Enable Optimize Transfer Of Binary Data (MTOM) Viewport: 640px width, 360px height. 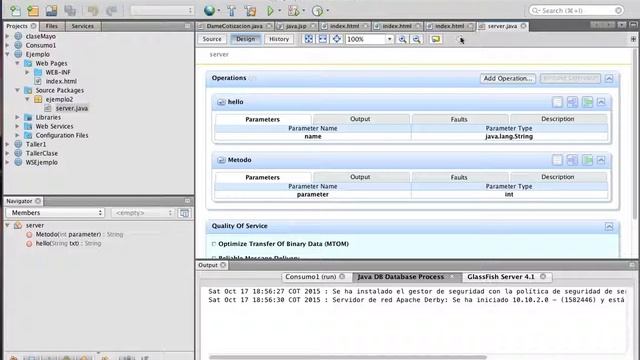pos(214,244)
